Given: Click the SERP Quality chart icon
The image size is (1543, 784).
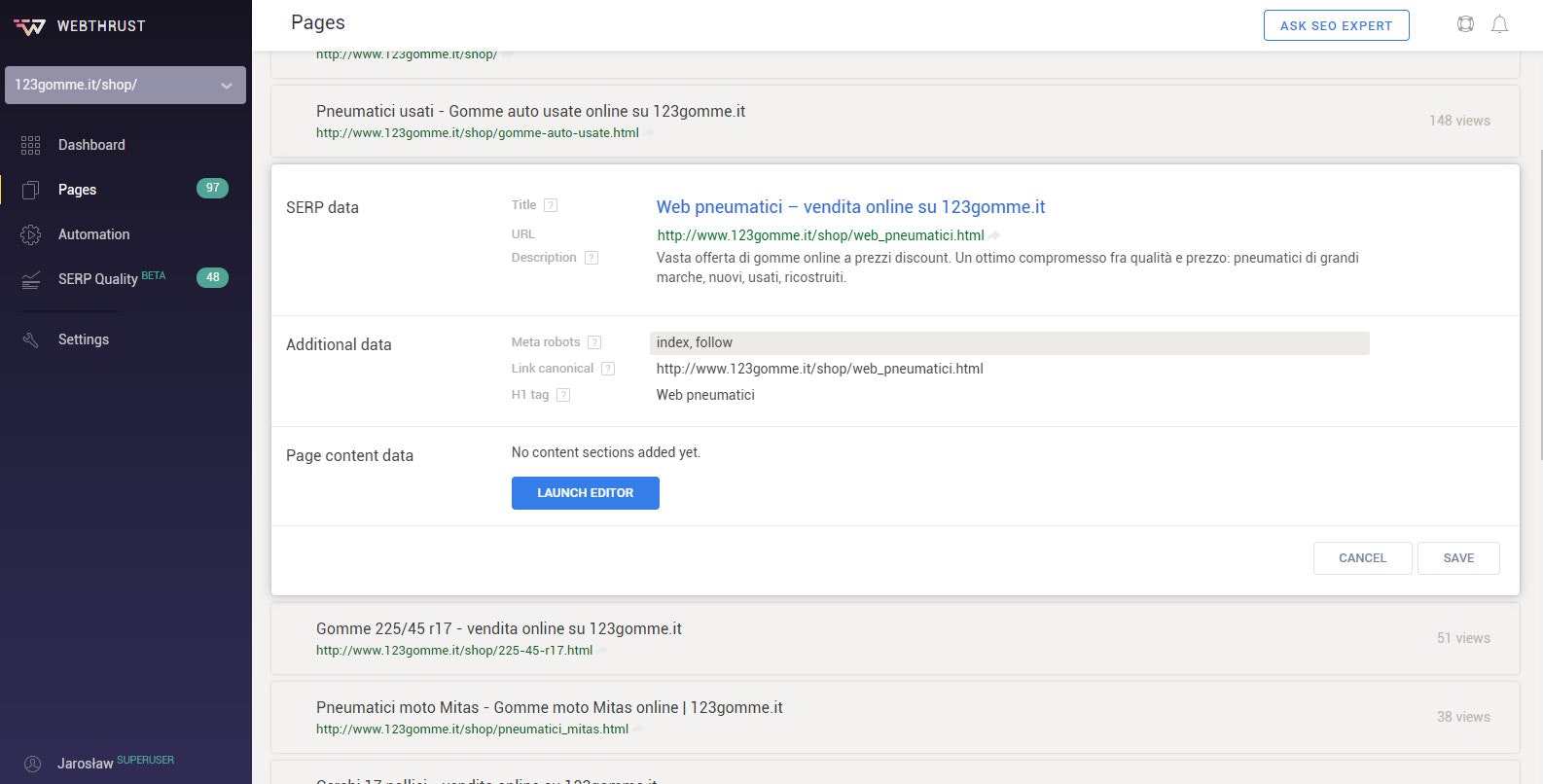Looking at the screenshot, I should (31, 279).
